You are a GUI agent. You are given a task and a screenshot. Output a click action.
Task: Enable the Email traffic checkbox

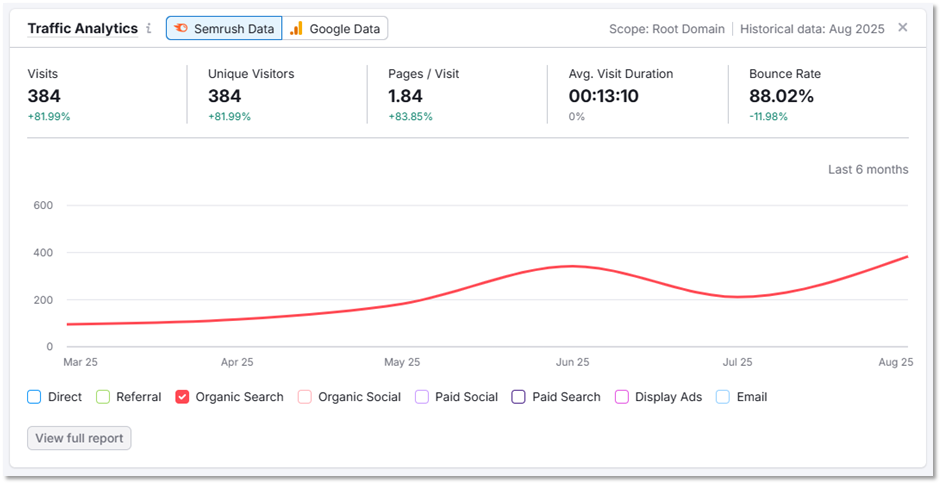(x=723, y=397)
